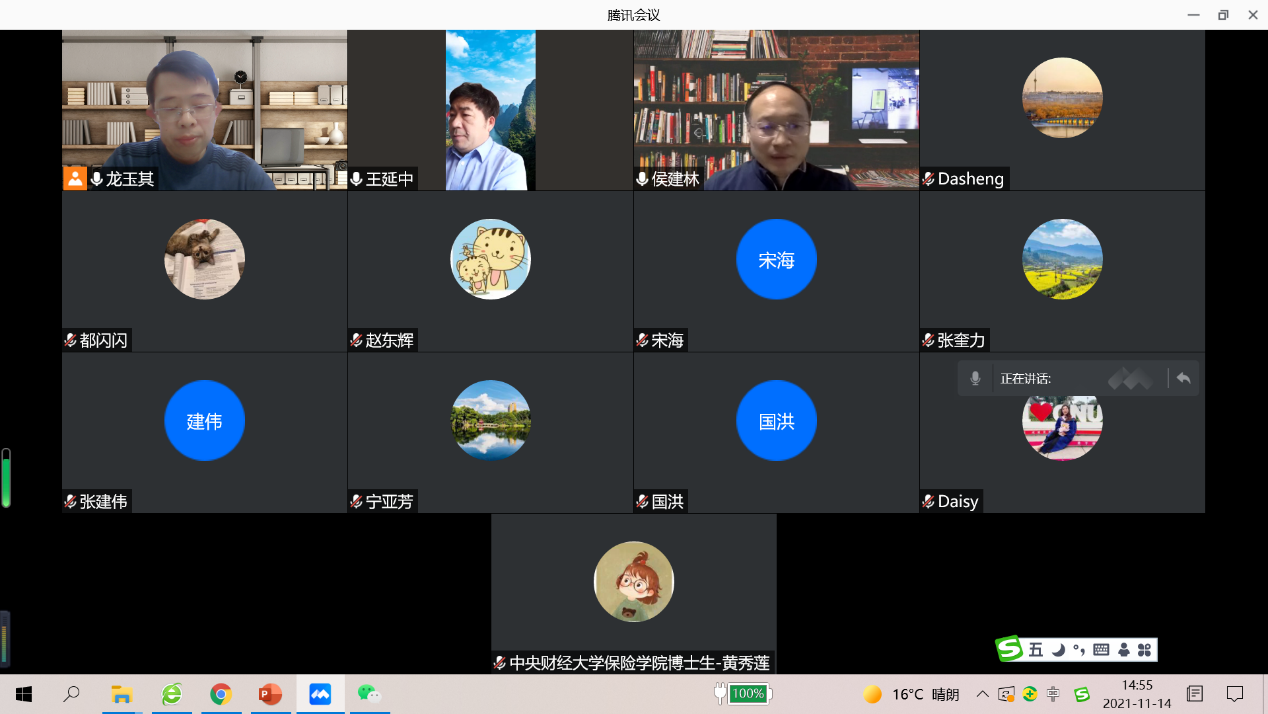Open PowerPoint from the taskbar

pos(270,694)
